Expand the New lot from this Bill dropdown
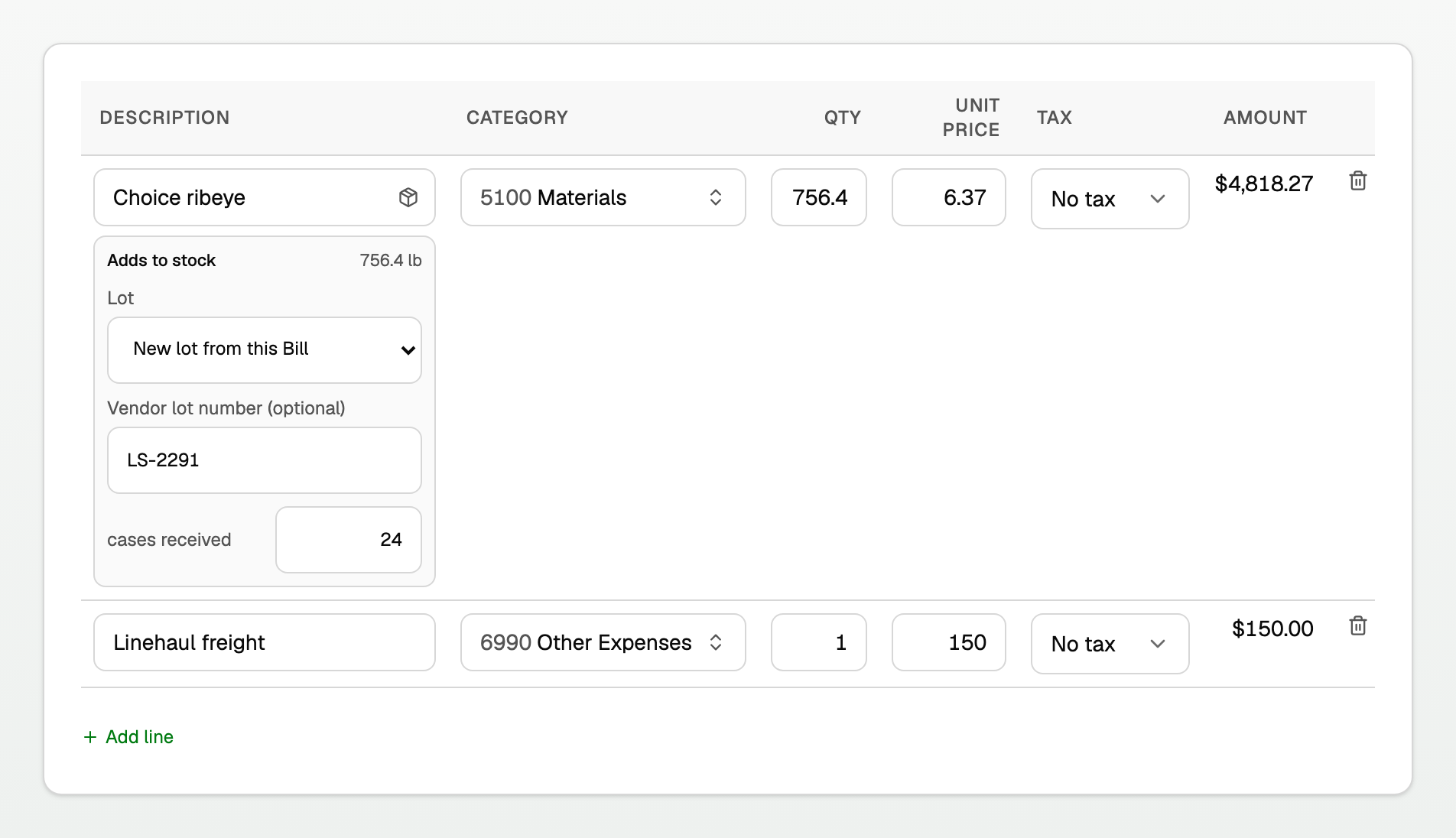Viewport: 1456px width, 838px height. point(265,350)
